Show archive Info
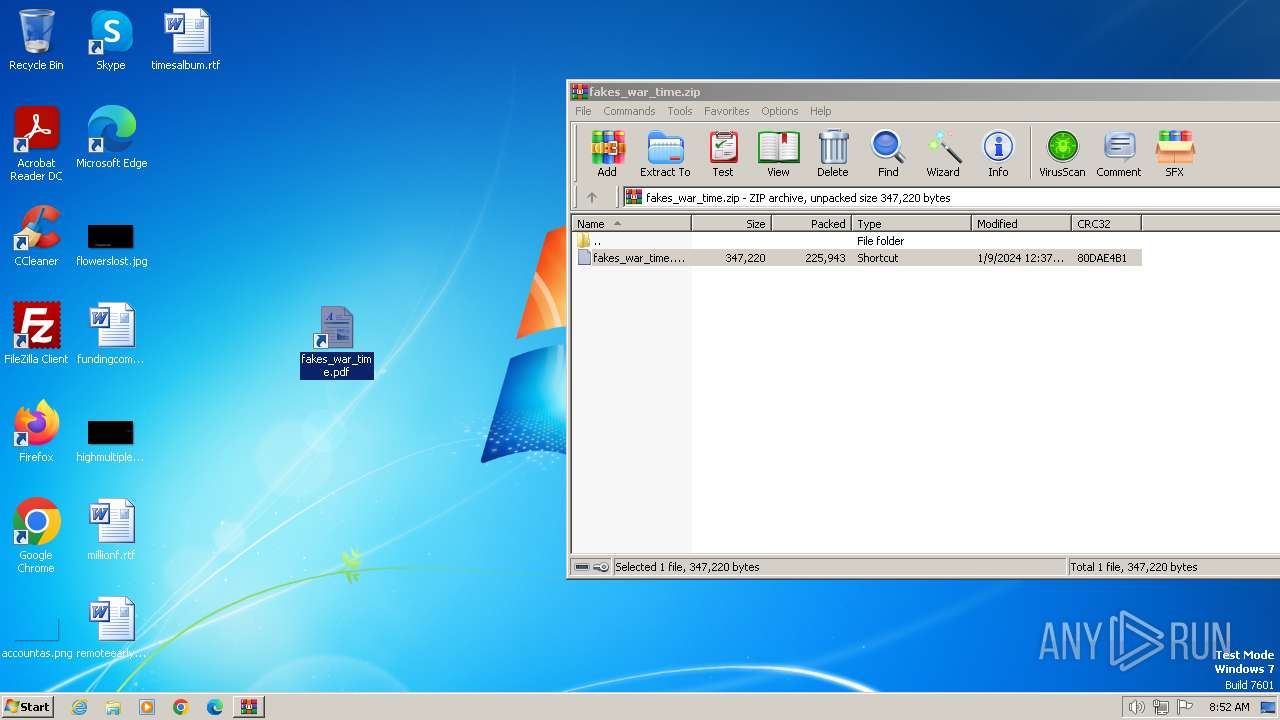The width and height of the screenshot is (1280, 720). (x=998, y=154)
